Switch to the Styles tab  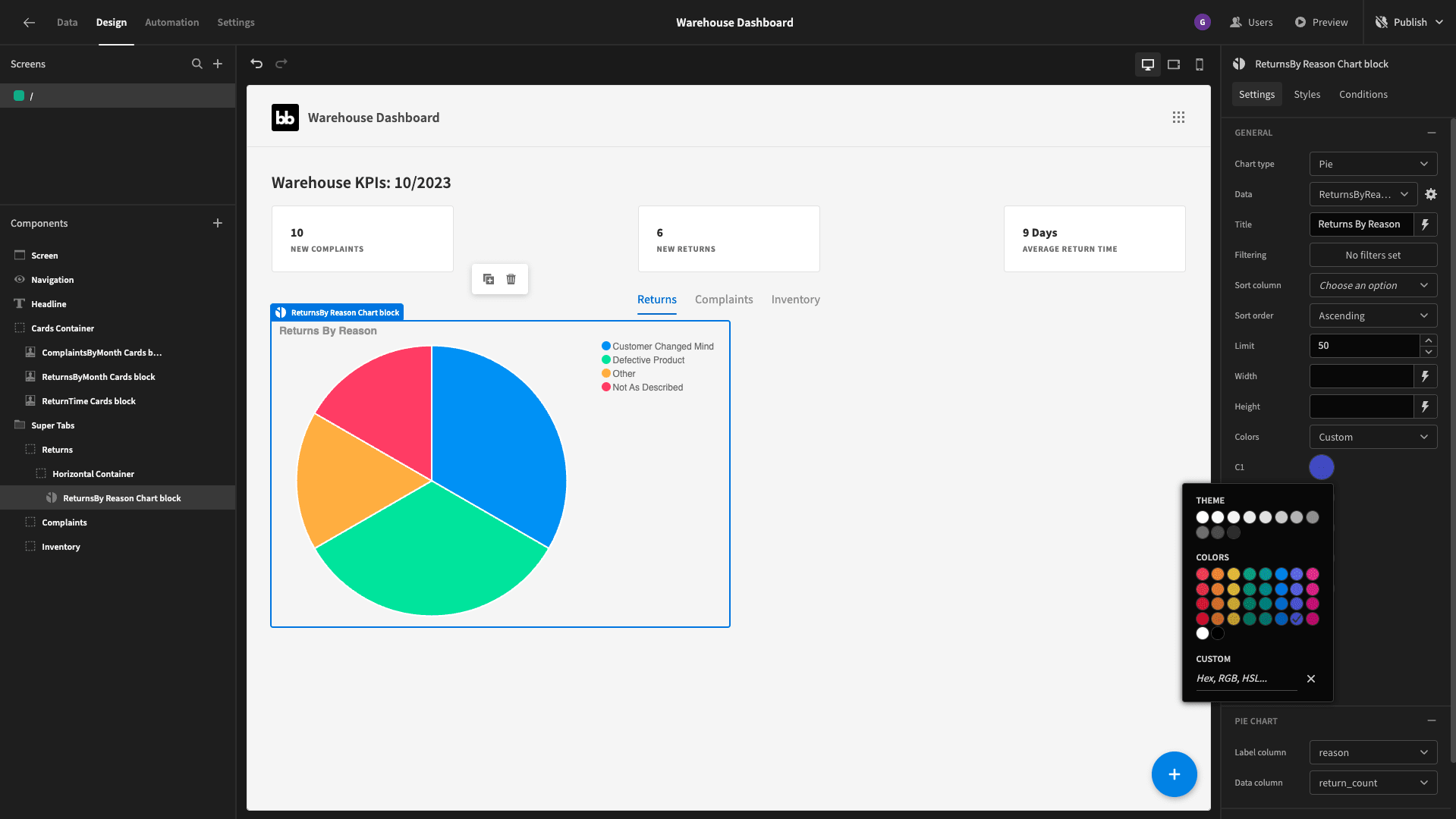1307,94
